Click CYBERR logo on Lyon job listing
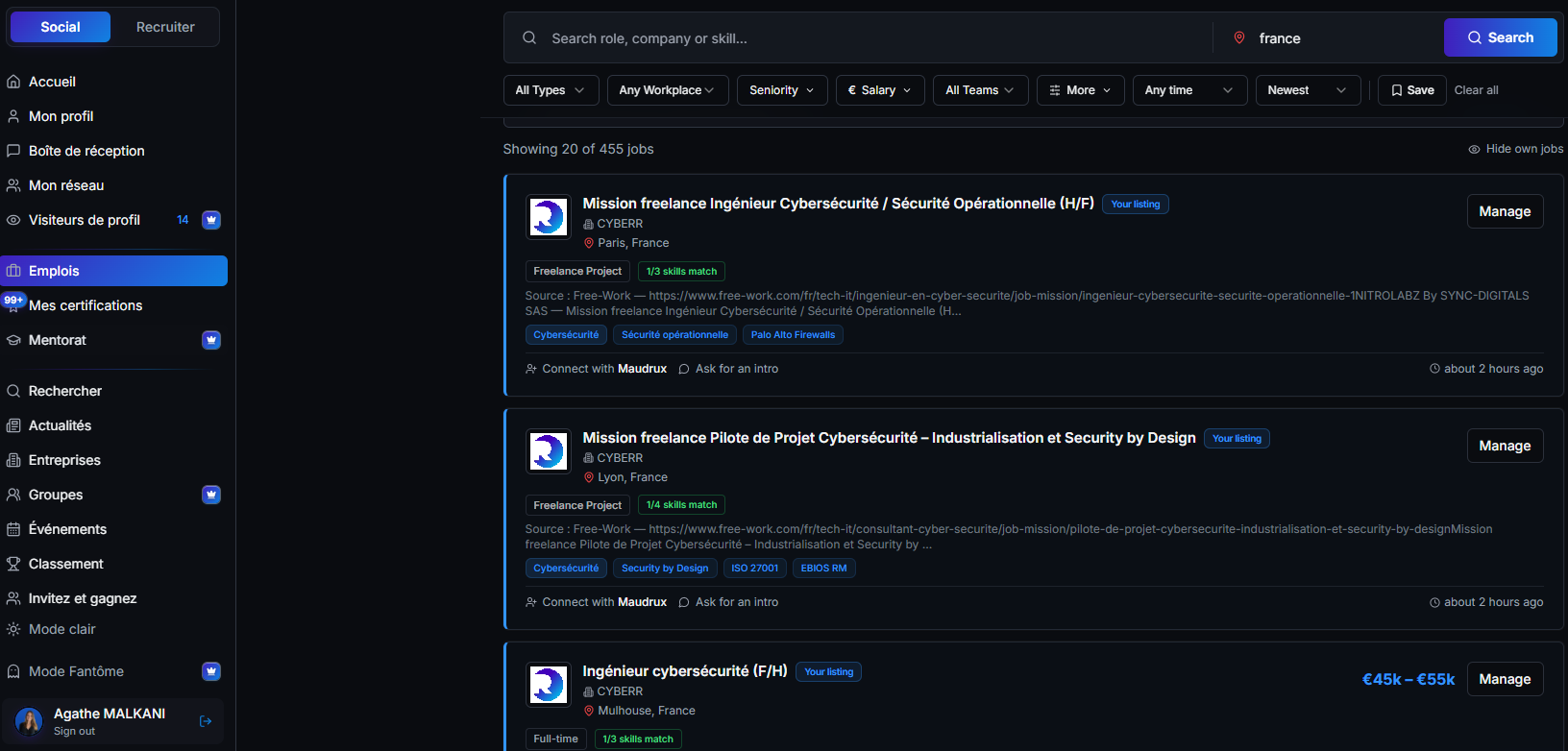The width and height of the screenshot is (1568, 751). pyautogui.click(x=549, y=451)
